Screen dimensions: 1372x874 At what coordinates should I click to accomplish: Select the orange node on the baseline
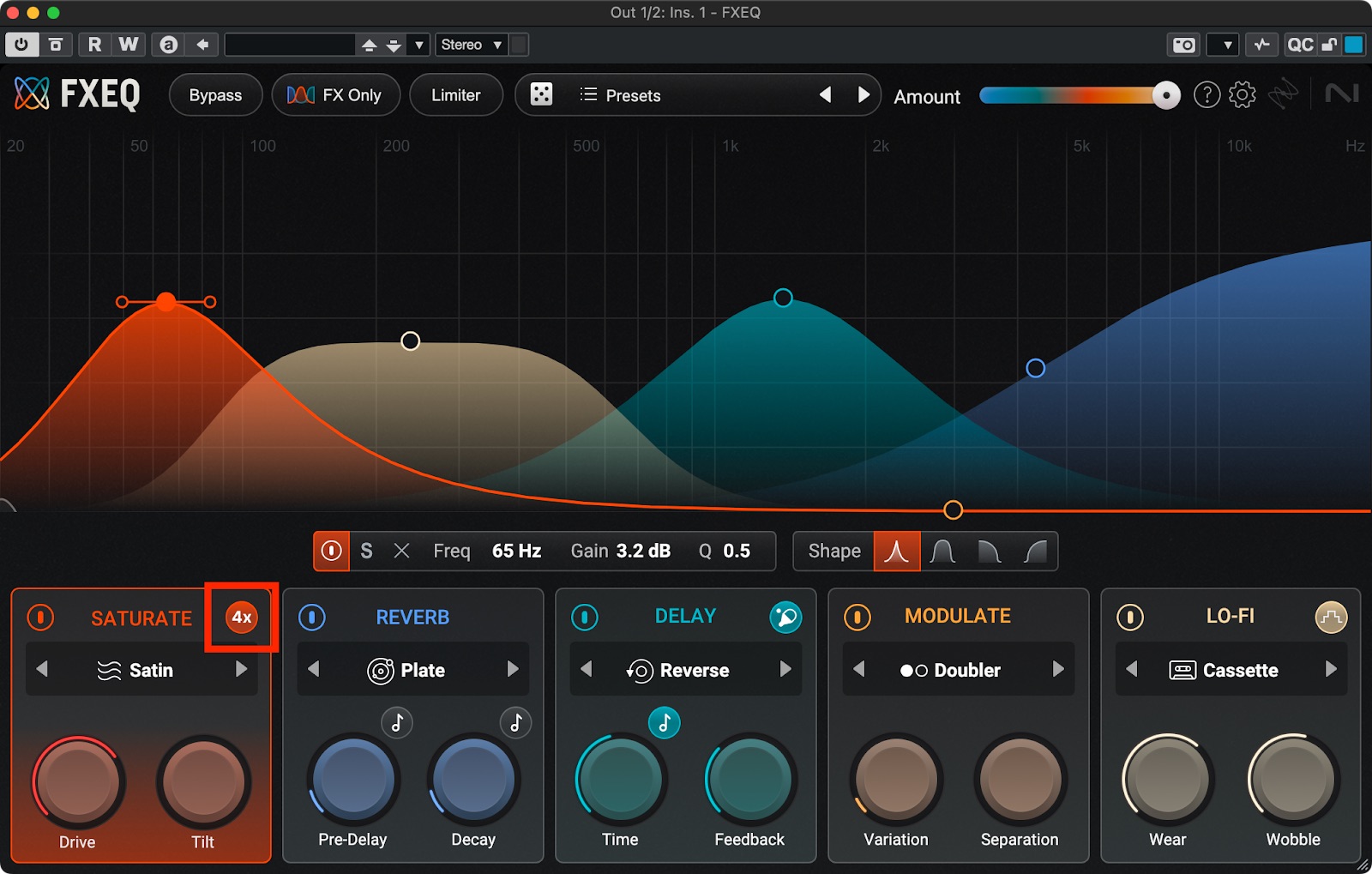[953, 510]
